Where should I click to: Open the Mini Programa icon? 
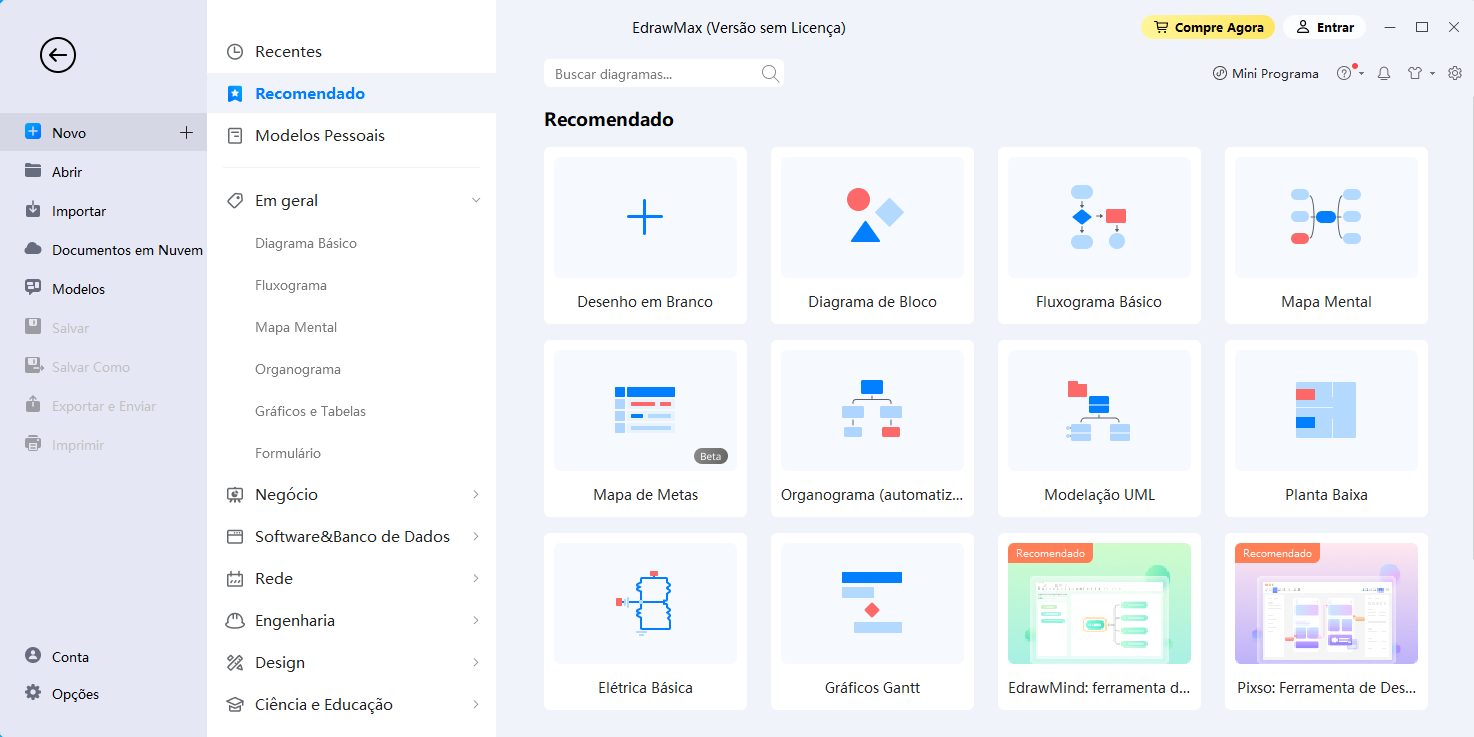[1220, 73]
